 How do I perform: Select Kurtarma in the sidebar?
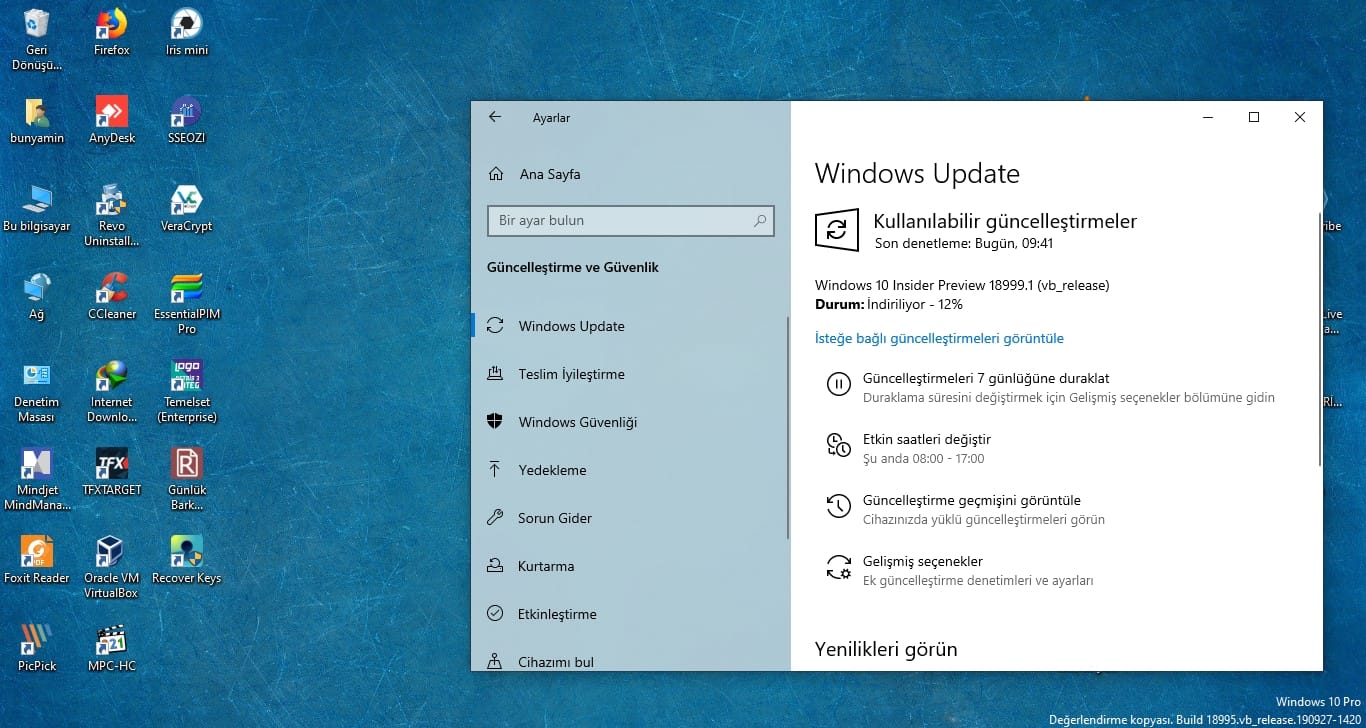point(631,566)
